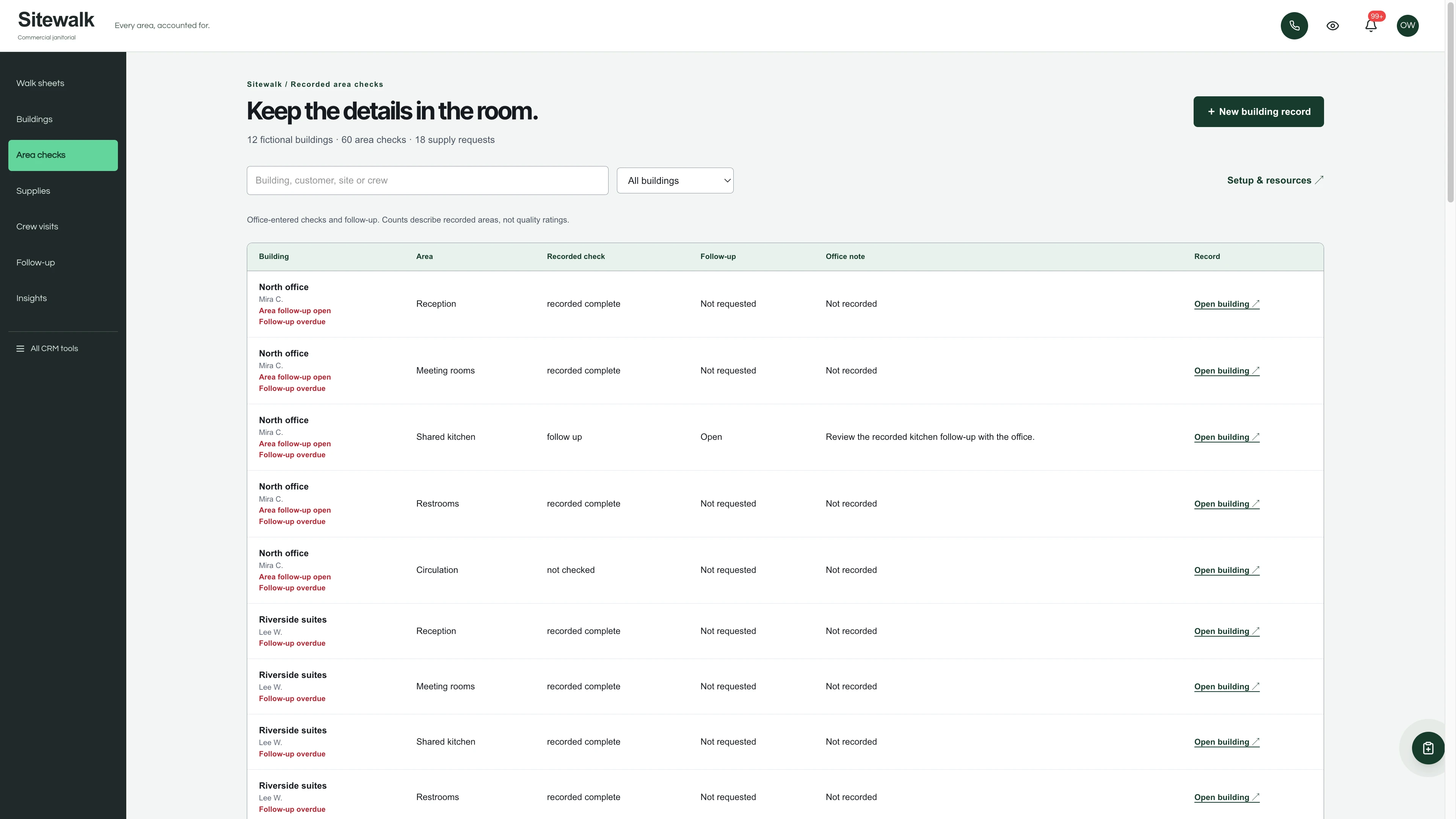The height and width of the screenshot is (819, 1456).
Task: Go to Walk sheets in sidebar
Action: coord(63,83)
